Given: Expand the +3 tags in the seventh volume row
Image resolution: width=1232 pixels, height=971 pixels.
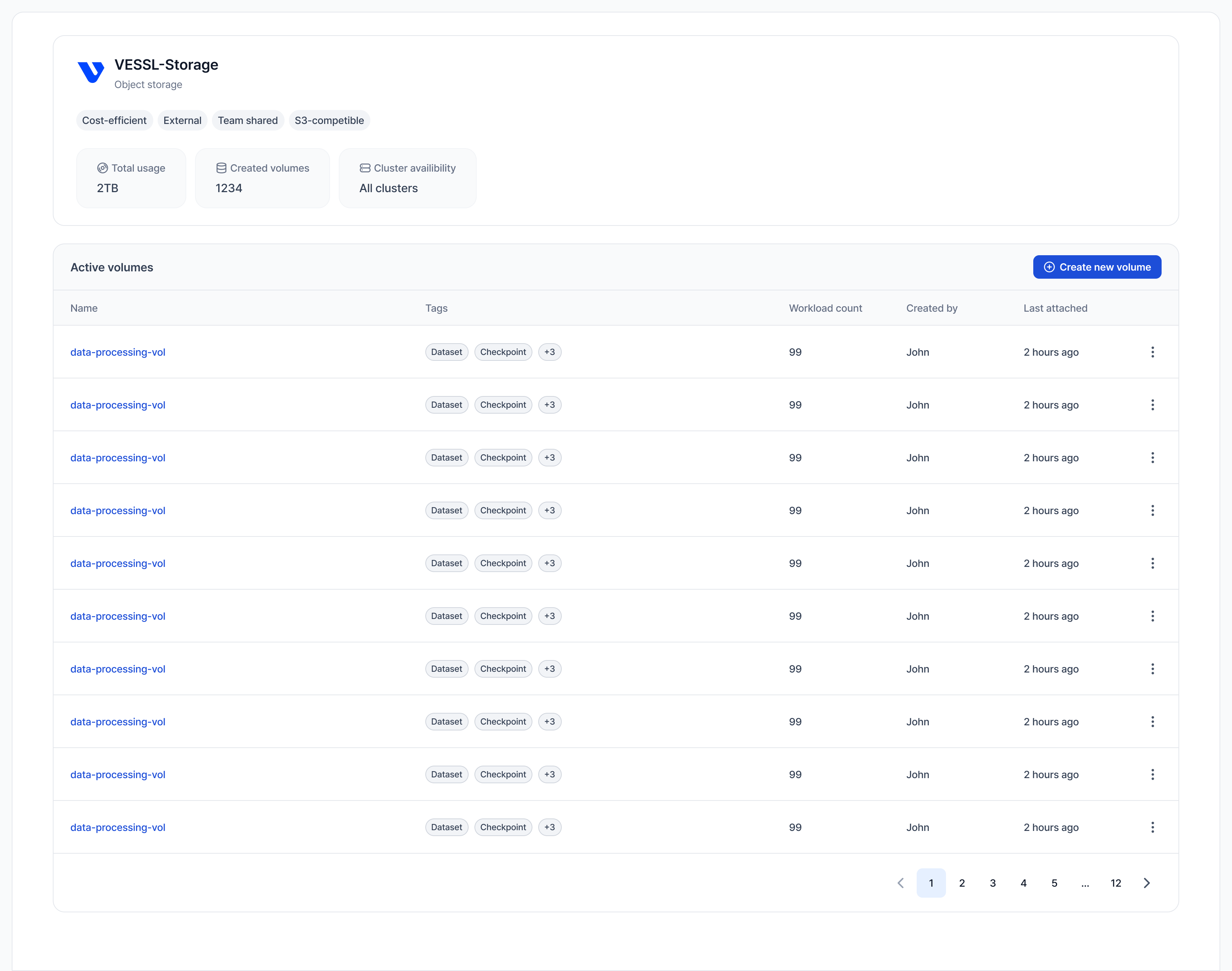Looking at the screenshot, I should pos(550,669).
